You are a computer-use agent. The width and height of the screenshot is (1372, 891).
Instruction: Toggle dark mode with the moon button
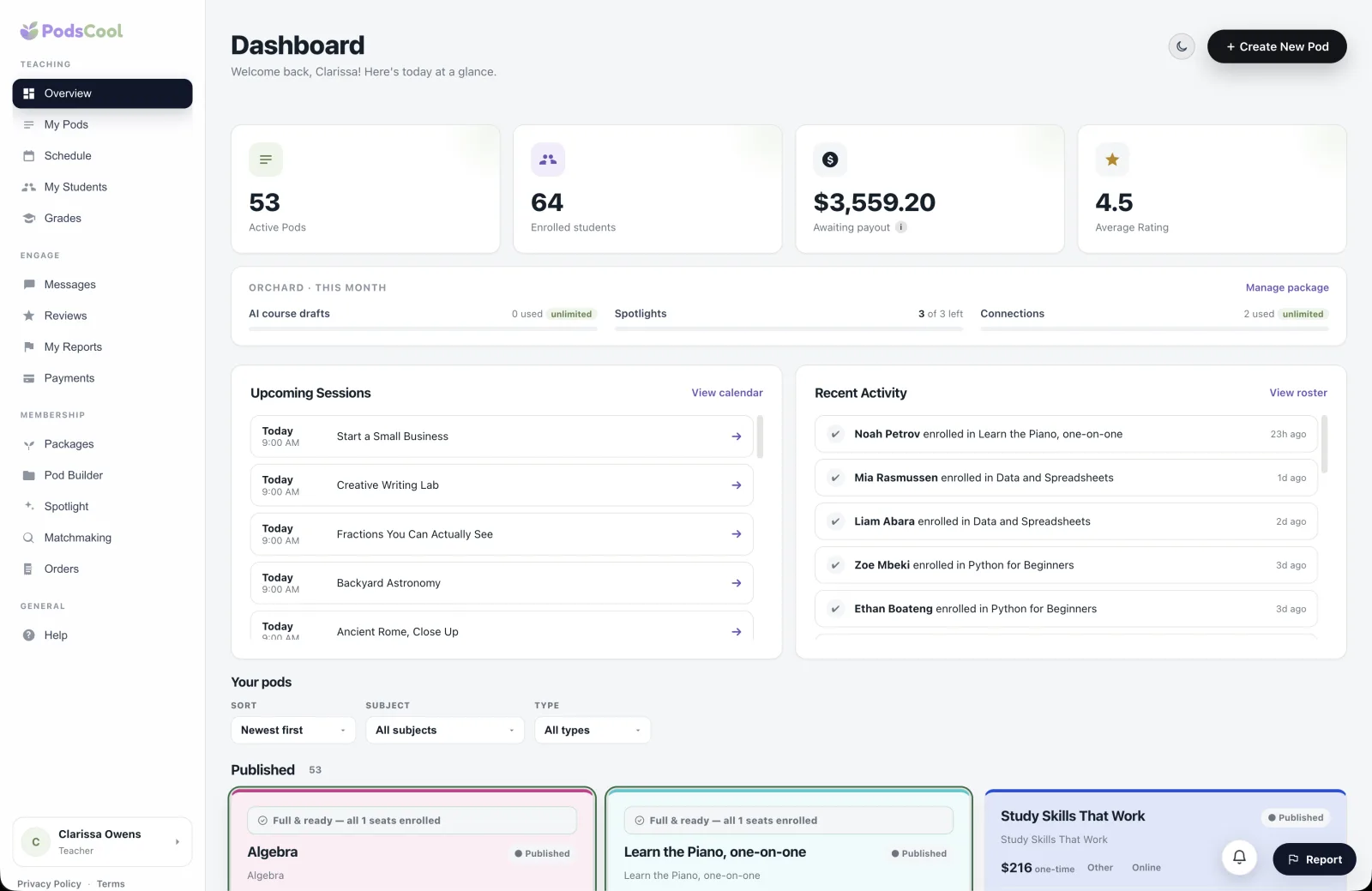click(x=1182, y=46)
